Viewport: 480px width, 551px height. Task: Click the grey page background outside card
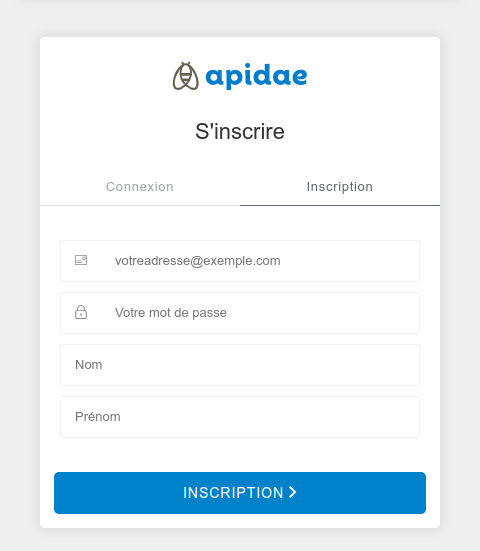(20, 281)
